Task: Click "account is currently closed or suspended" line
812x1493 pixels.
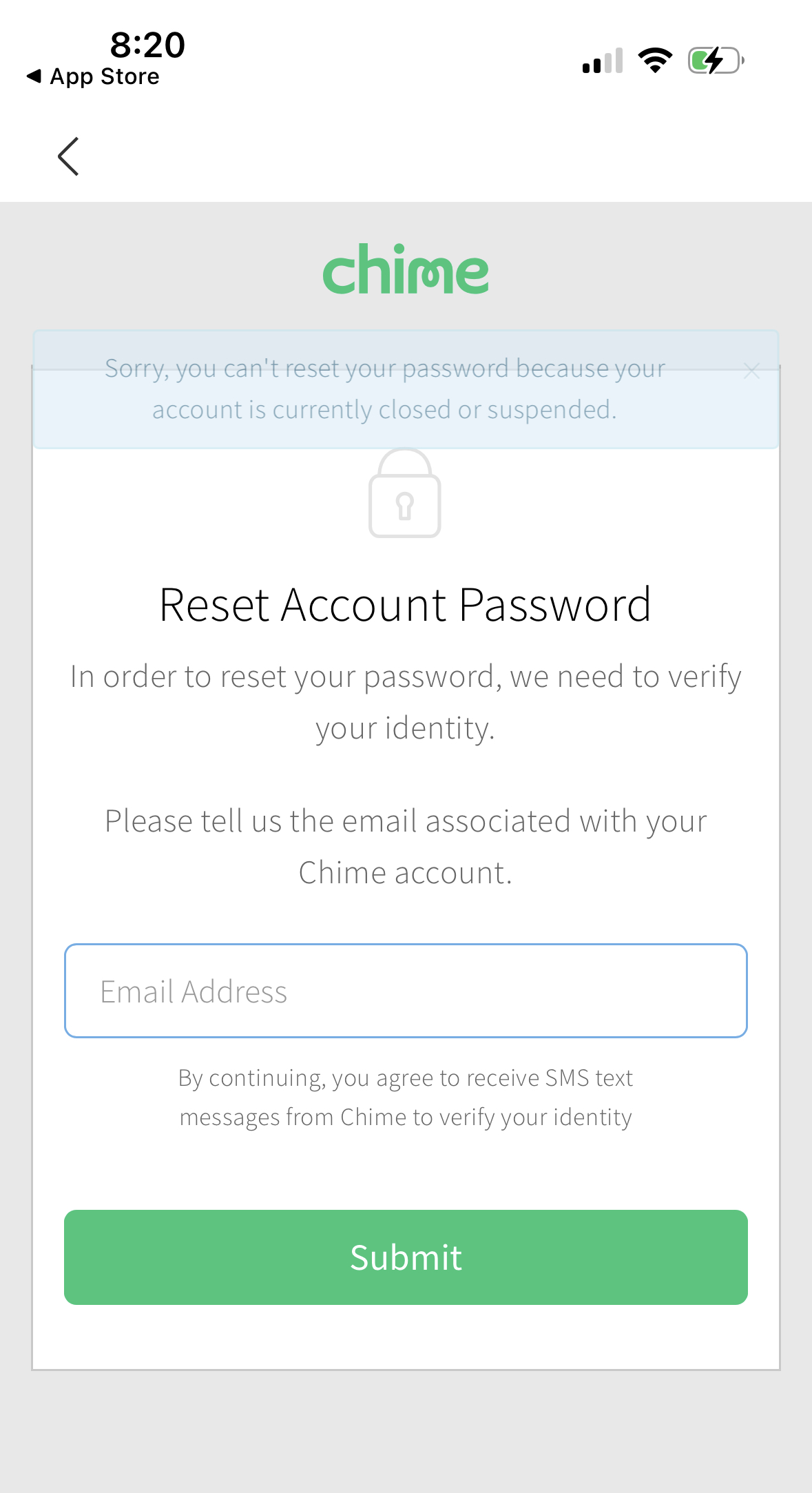Action: pyautogui.click(x=384, y=410)
